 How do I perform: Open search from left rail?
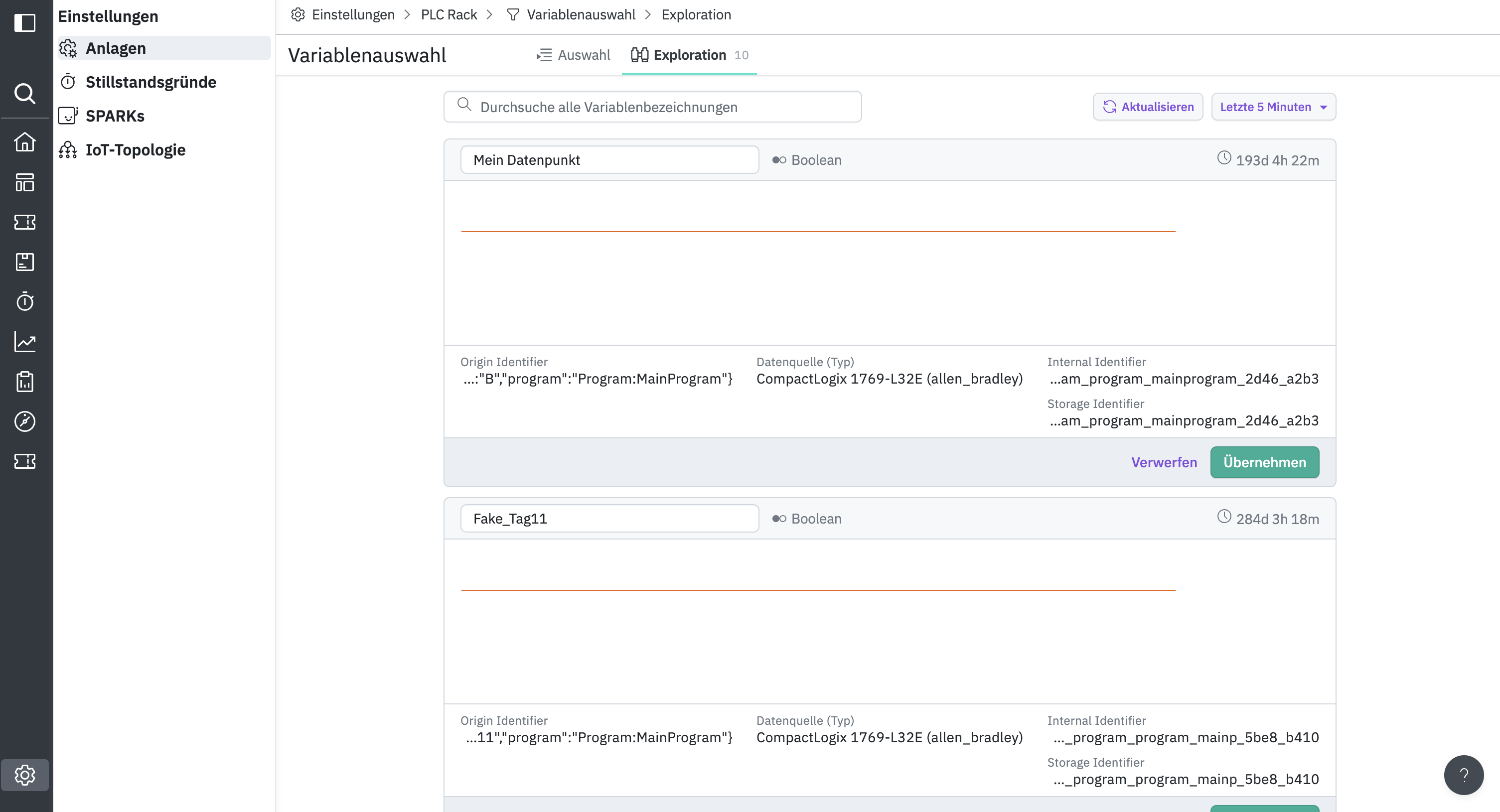pos(24,93)
